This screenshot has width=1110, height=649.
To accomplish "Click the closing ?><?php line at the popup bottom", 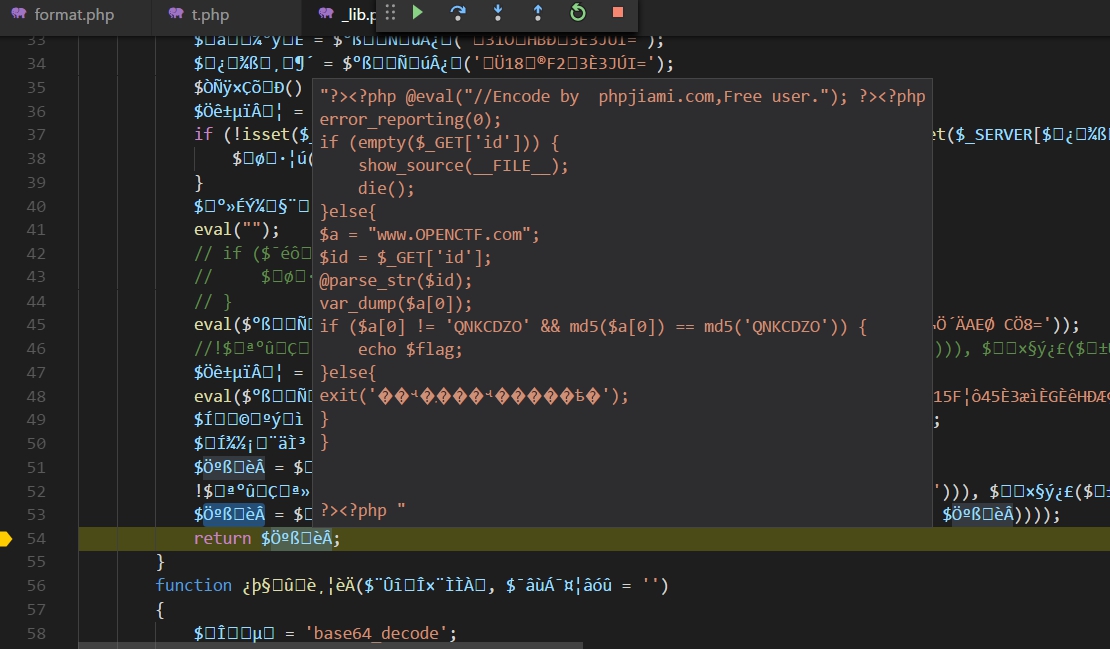I will pyautogui.click(x=362, y=510).
